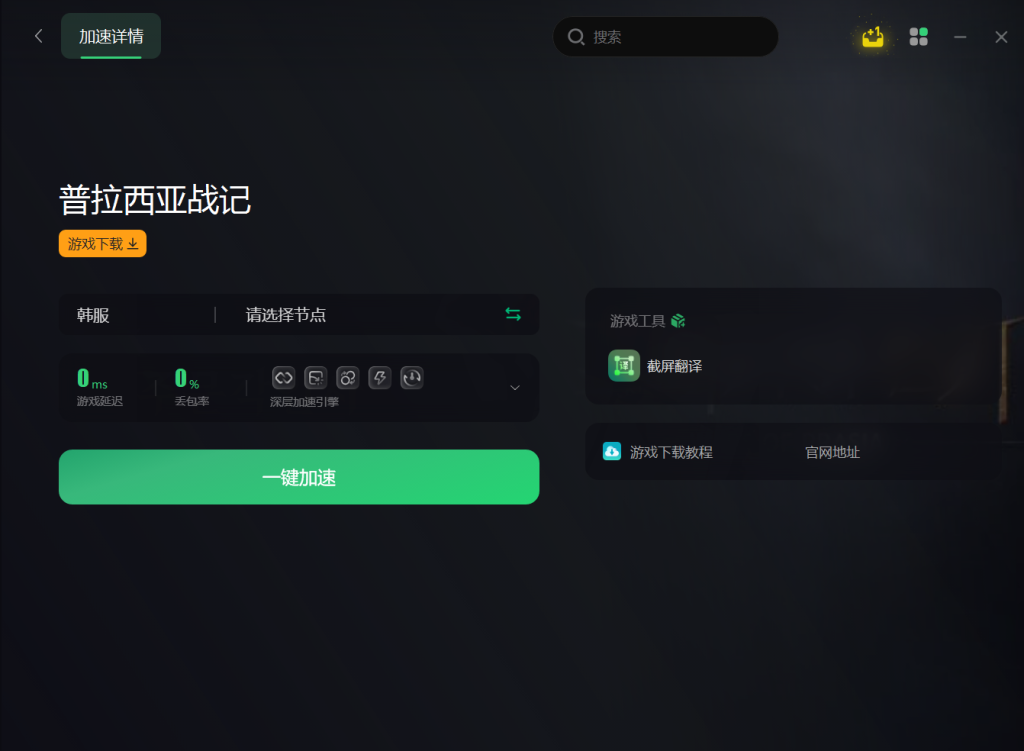This screenshot has width=1024, height=751.
Task: Open the 官网地址 link
Action: pos(832,452)
